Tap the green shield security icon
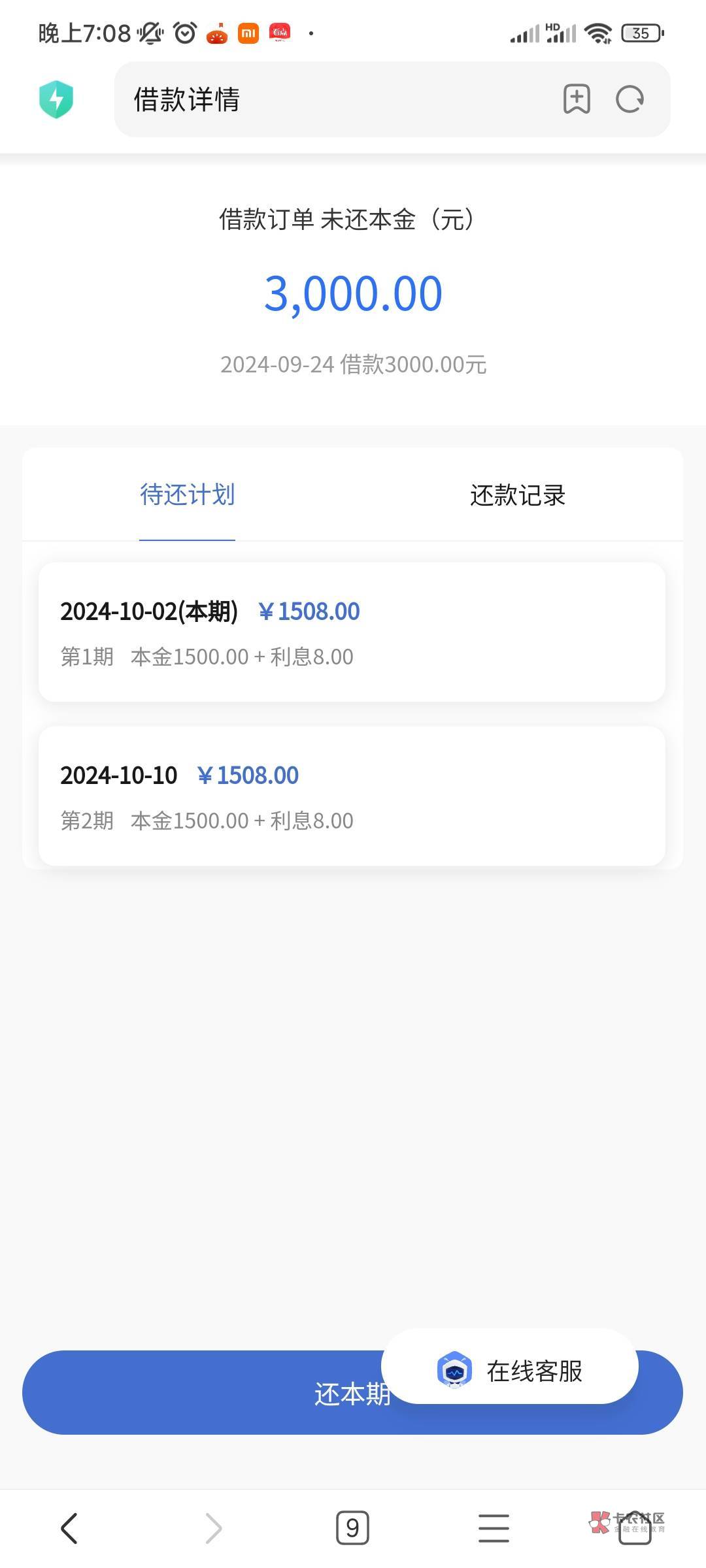 point(56,99)
